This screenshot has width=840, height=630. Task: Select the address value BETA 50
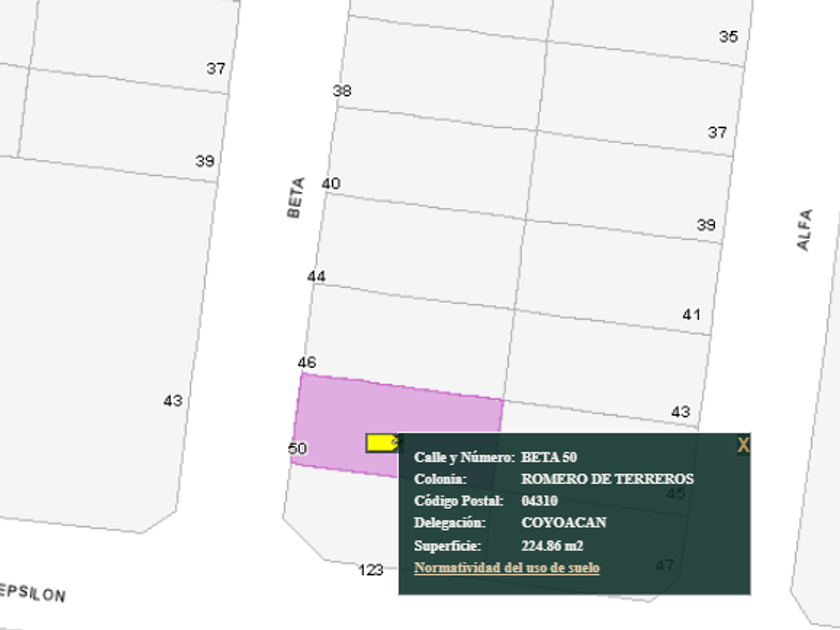pyautogui.click(x=549, y=457)
